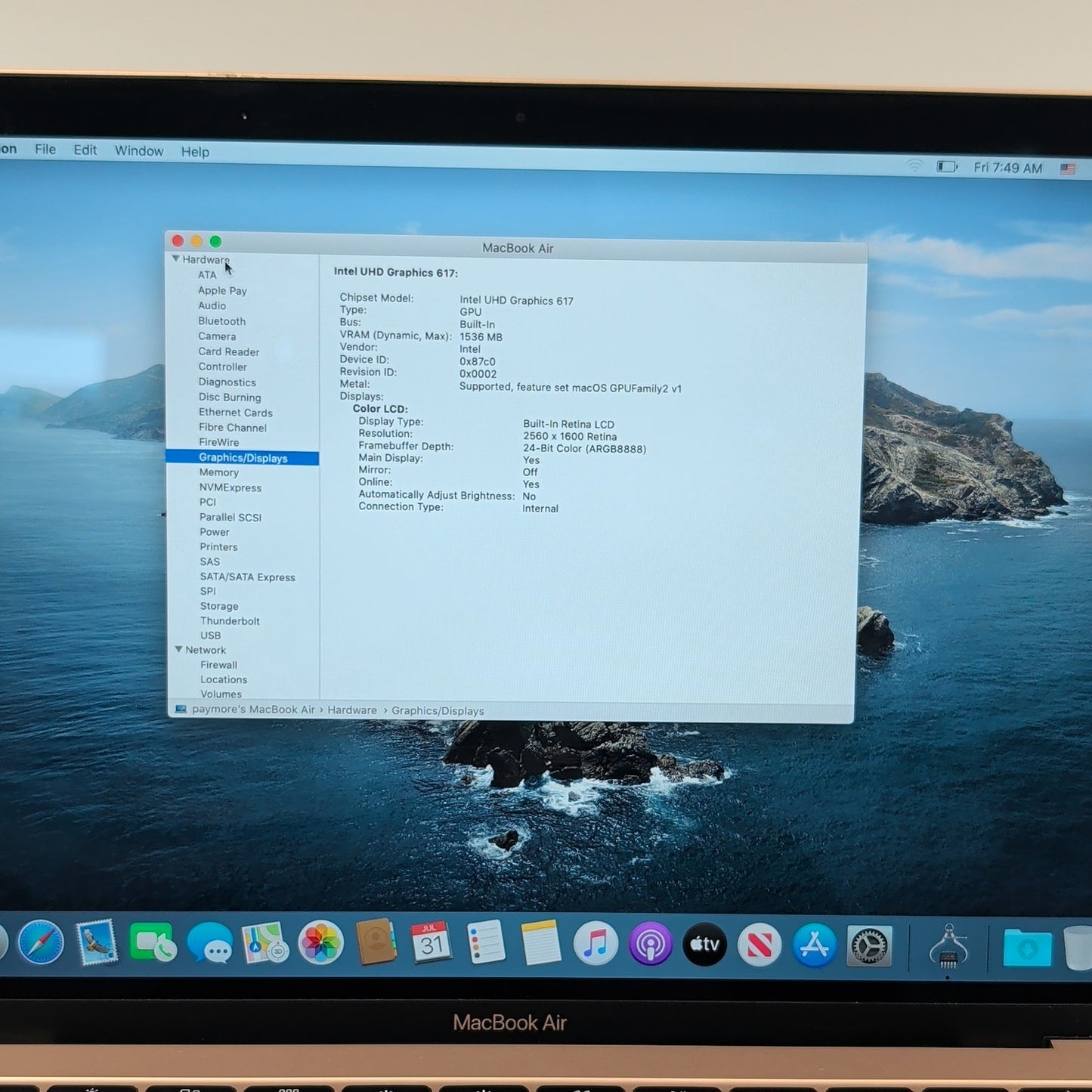Select USB in the hardware list
This screenshot has width=1092, height=1092.
pos(210,636)
